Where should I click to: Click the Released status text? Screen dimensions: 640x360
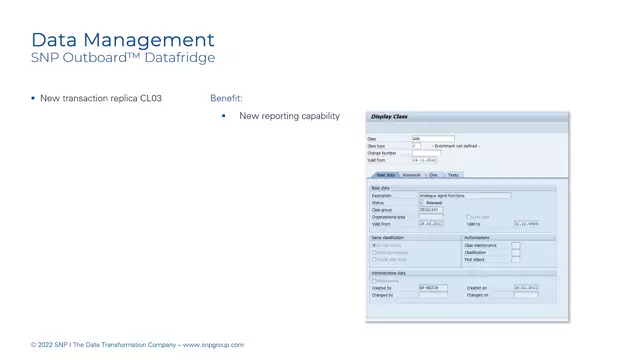point(434,203)
